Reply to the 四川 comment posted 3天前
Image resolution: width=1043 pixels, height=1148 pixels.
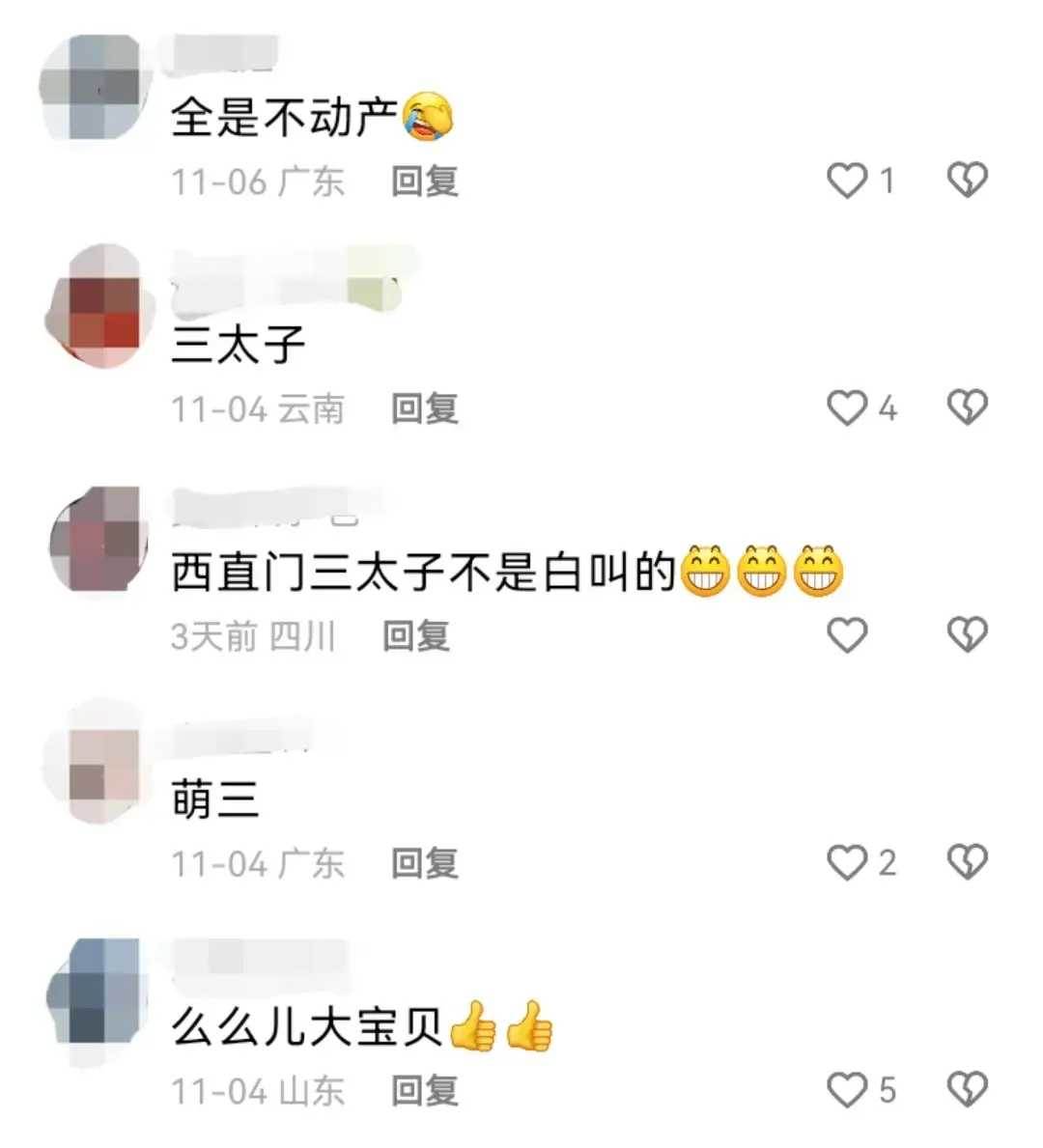point(416,635)
